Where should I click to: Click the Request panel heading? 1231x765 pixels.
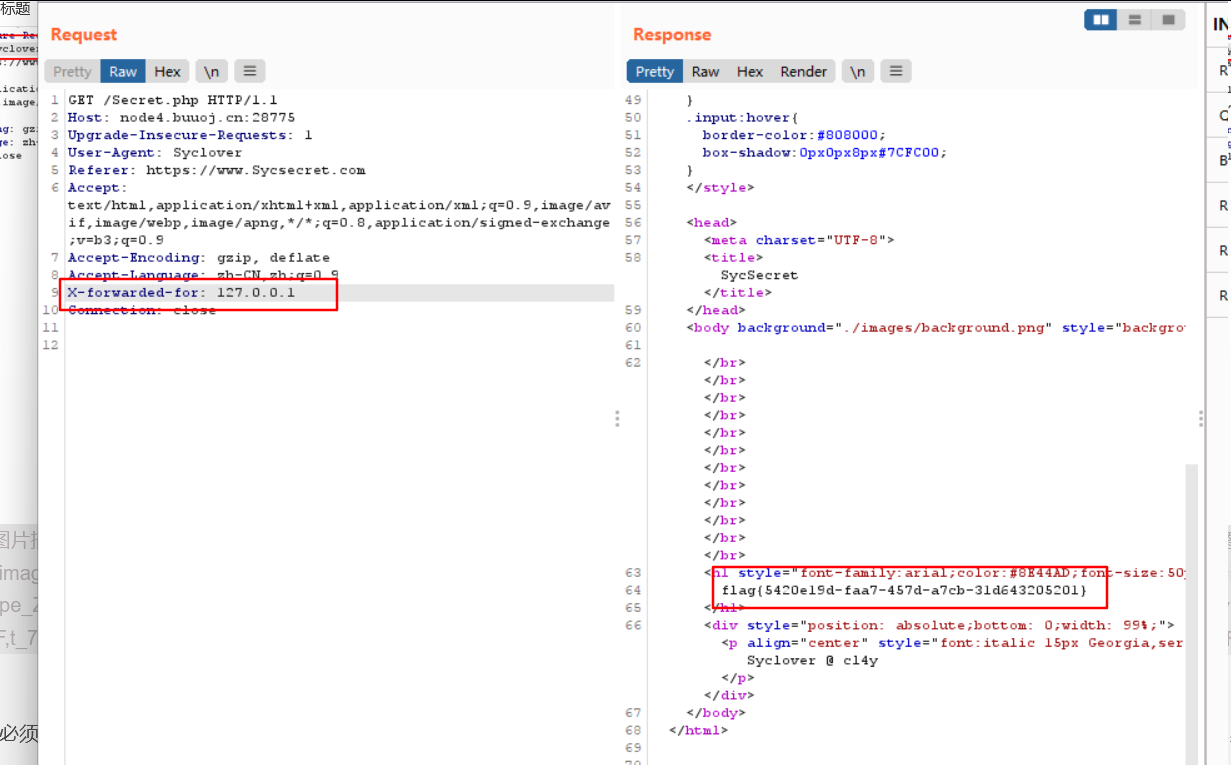84,34
